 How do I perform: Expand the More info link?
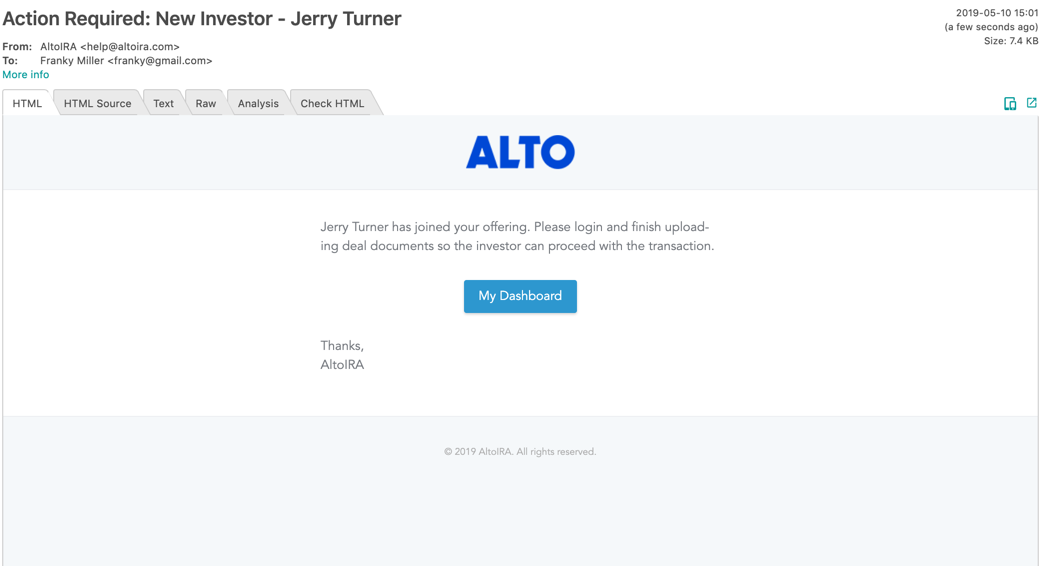click(x=25, y=75)
